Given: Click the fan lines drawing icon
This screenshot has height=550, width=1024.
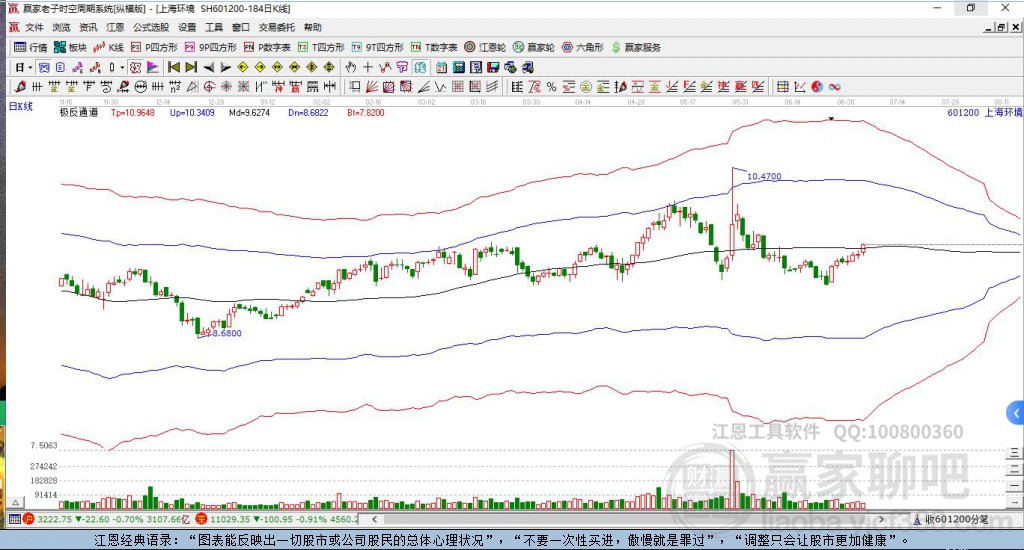Looking at the screenshot, I should pos(372,87).
